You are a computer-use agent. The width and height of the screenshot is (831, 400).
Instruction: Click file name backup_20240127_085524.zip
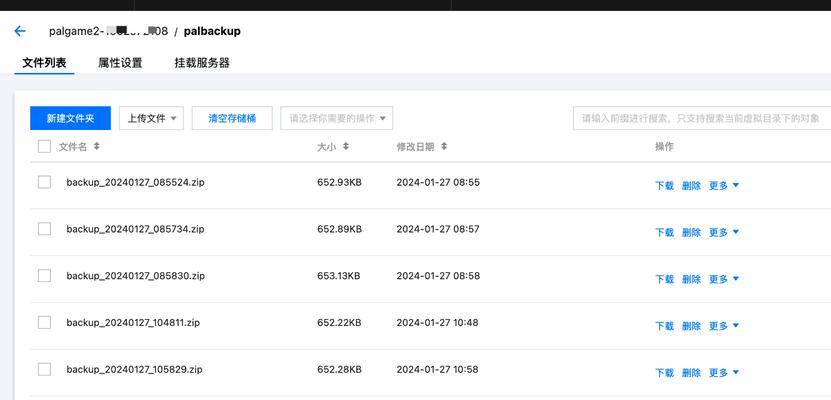click(x=136, y=182)
